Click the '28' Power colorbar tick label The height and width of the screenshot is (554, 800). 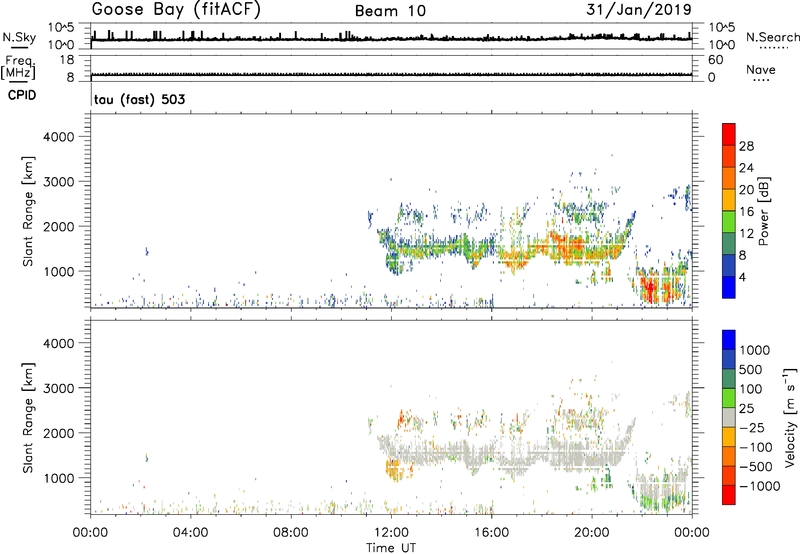[746, 146]
